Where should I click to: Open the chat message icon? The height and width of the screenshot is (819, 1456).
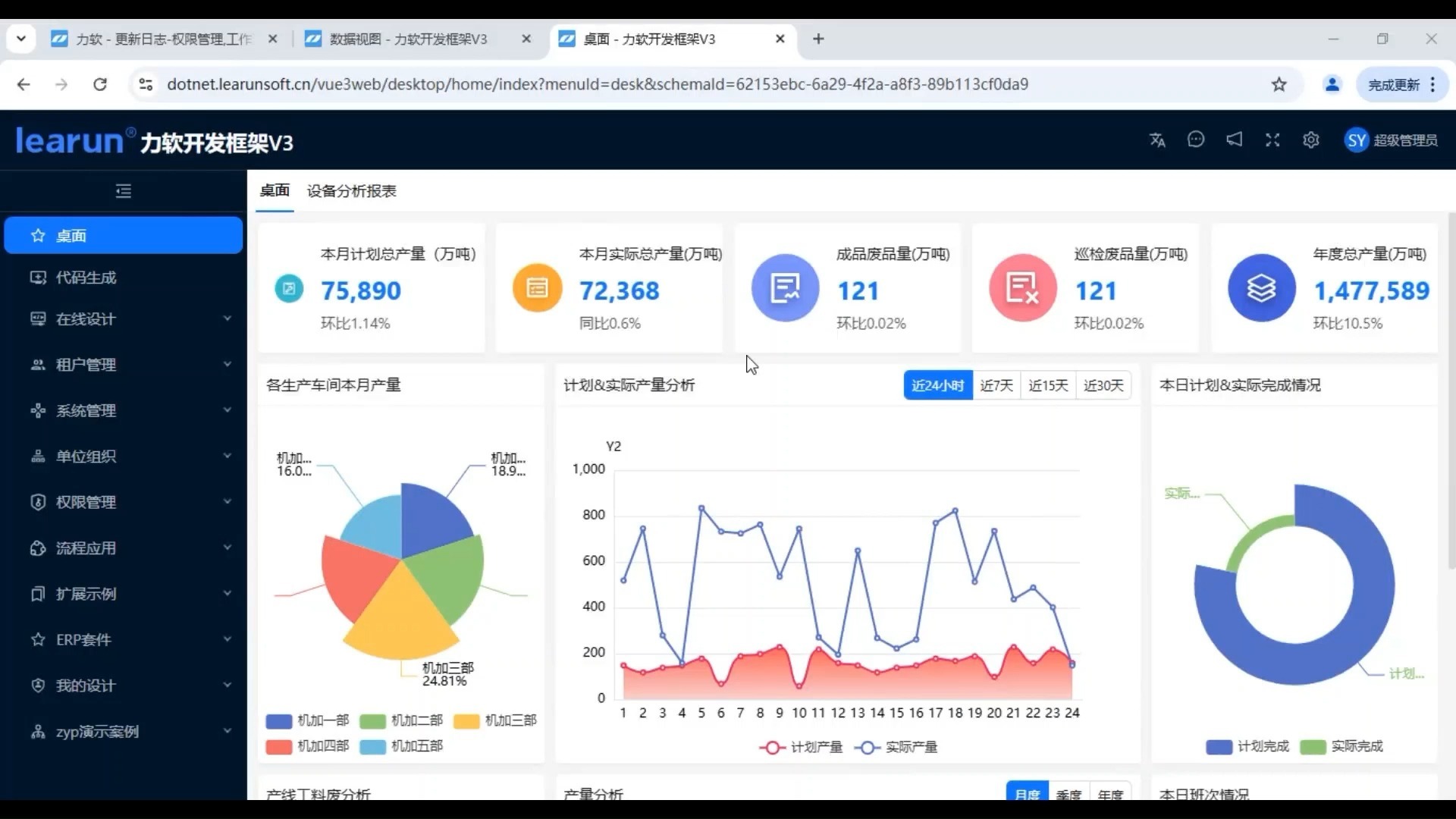tap(1196, 140)
